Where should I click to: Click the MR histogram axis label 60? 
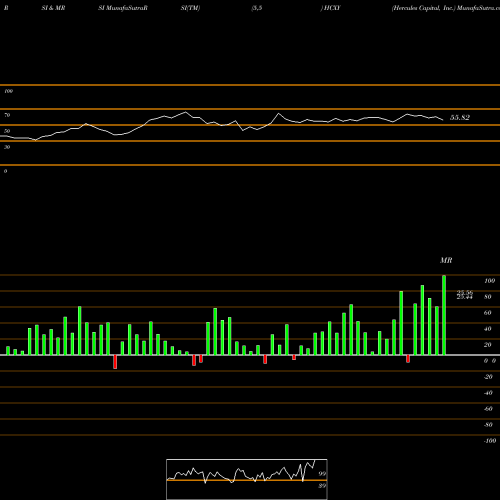click(488, 313)
